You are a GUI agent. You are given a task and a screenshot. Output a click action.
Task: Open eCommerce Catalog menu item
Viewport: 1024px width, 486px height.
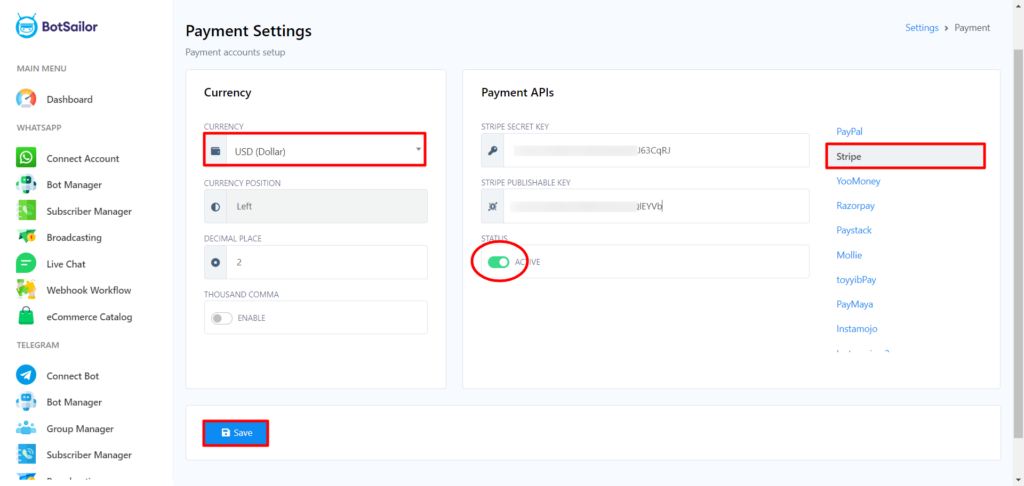click(89, 317)
